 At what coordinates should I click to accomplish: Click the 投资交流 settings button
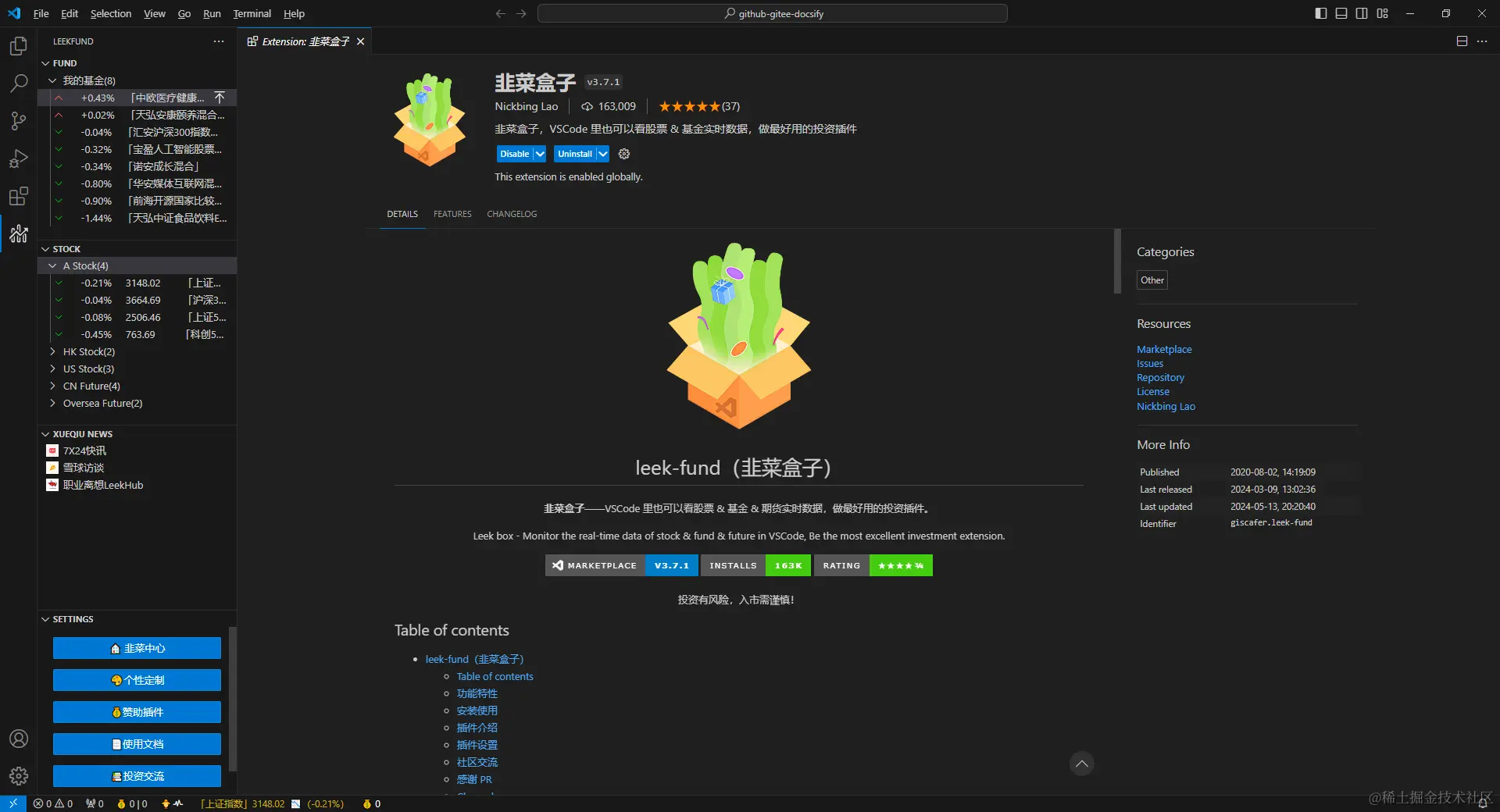point(137,776)
